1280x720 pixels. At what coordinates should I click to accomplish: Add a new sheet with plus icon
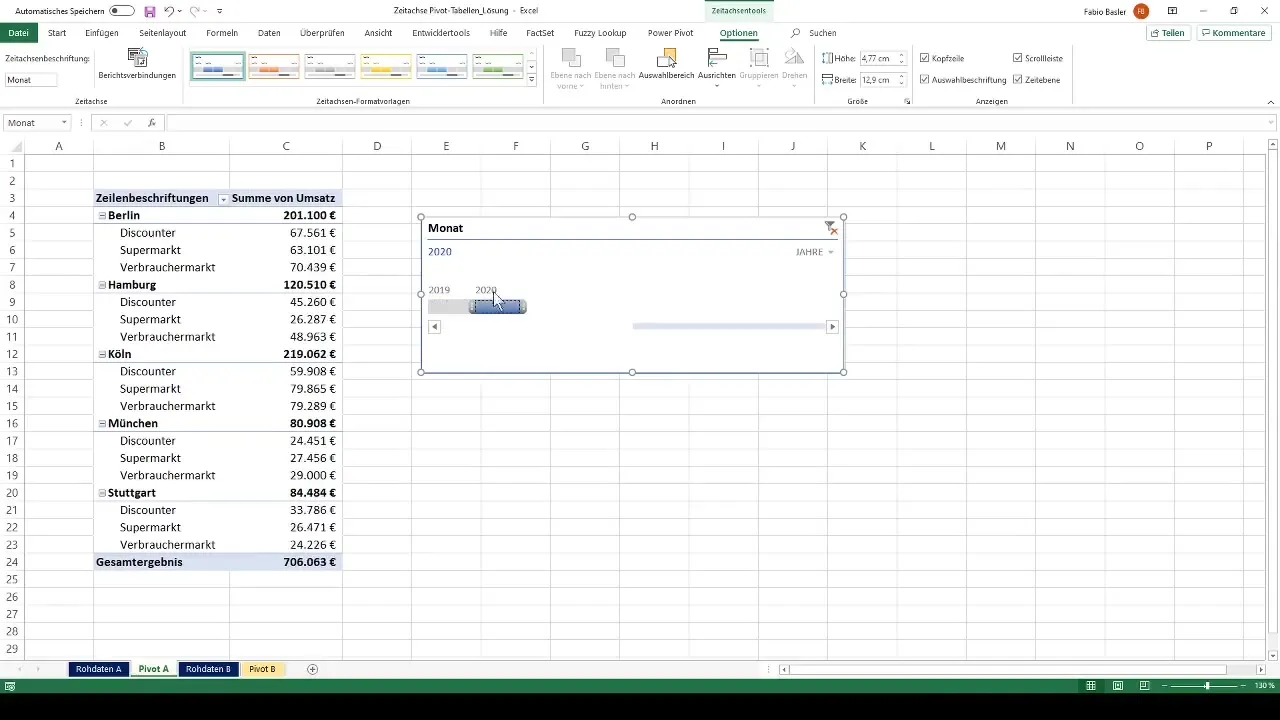(x=312, y=669)
